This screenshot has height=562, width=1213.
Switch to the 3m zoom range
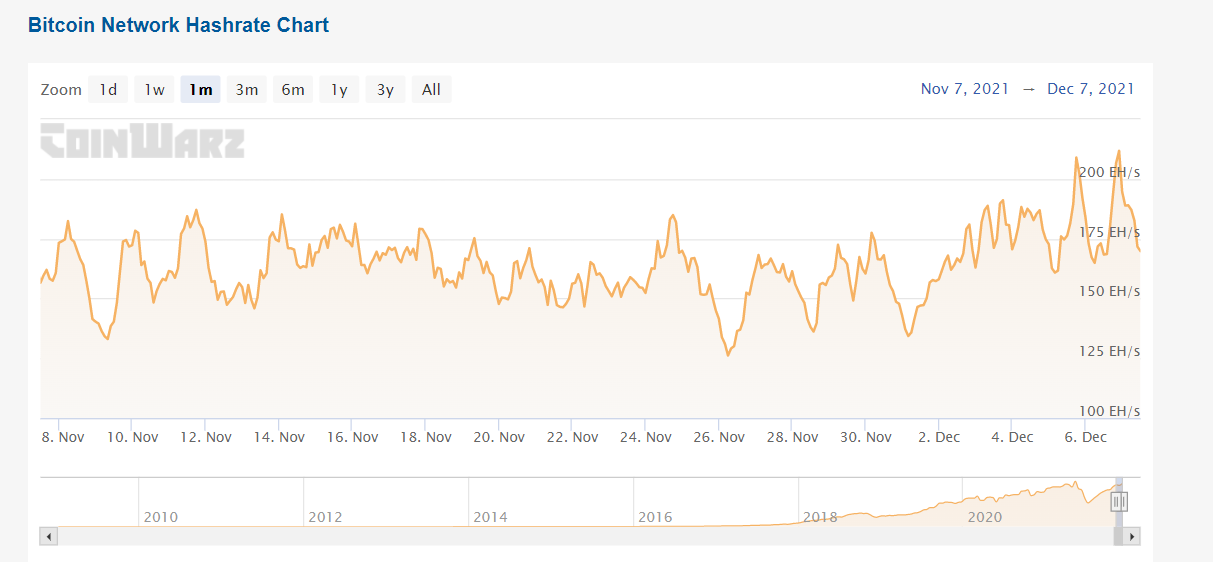tap(246, 90)
